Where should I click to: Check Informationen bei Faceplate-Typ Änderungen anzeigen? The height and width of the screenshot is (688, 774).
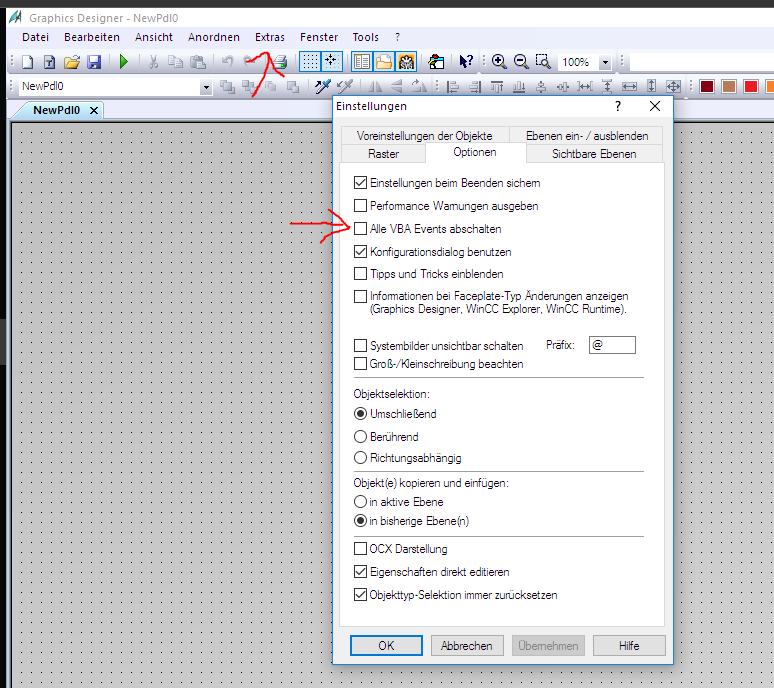[x=360, y=296]
